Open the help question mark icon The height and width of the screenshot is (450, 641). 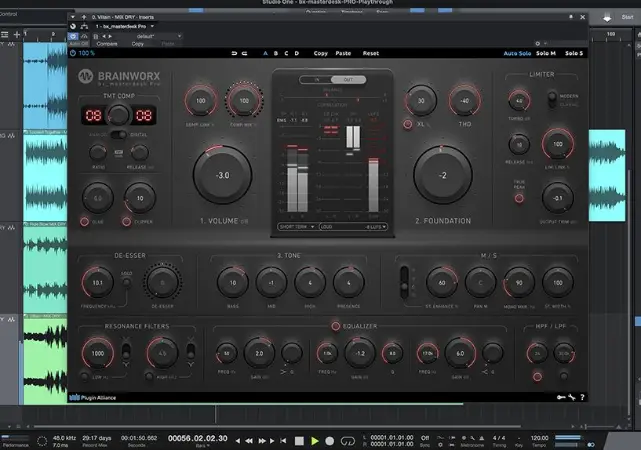(x=583, y=397)
